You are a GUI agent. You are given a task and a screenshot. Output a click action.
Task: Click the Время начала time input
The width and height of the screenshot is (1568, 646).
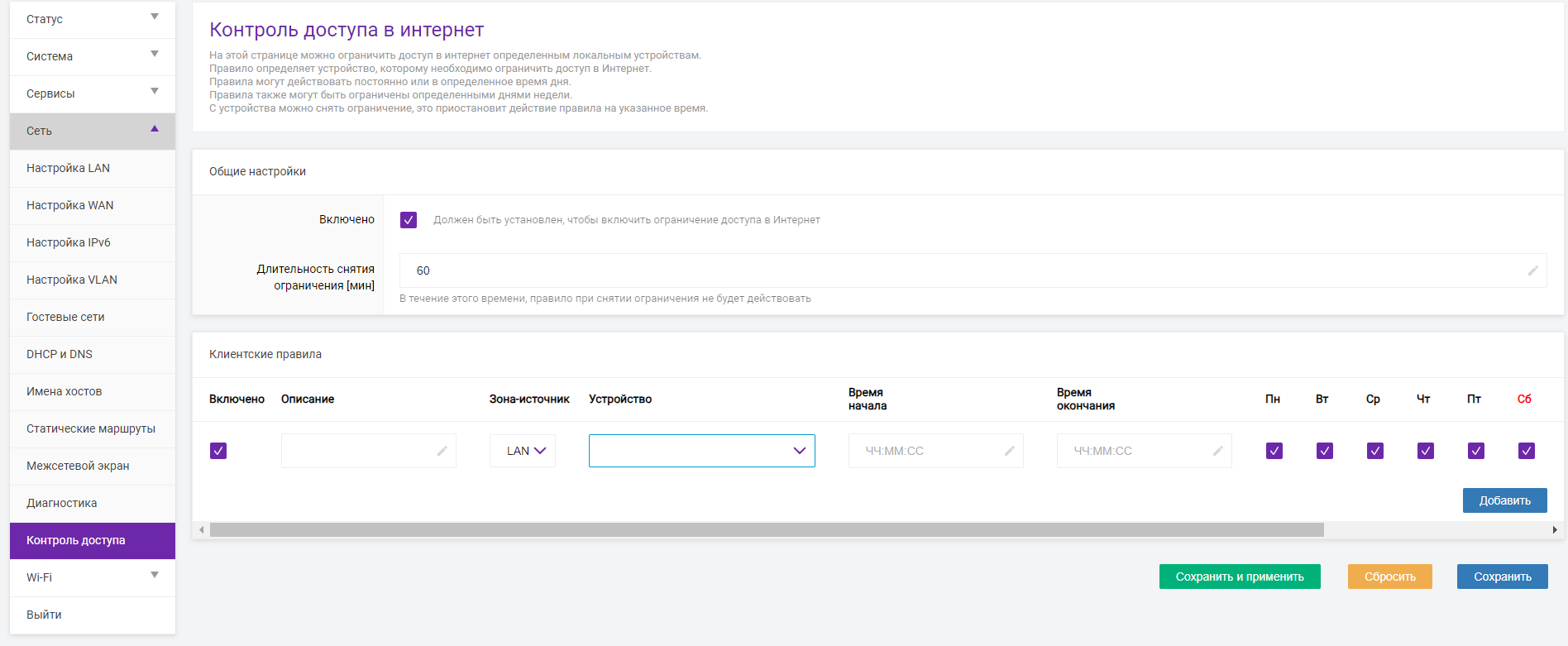[x=926, y=451]
